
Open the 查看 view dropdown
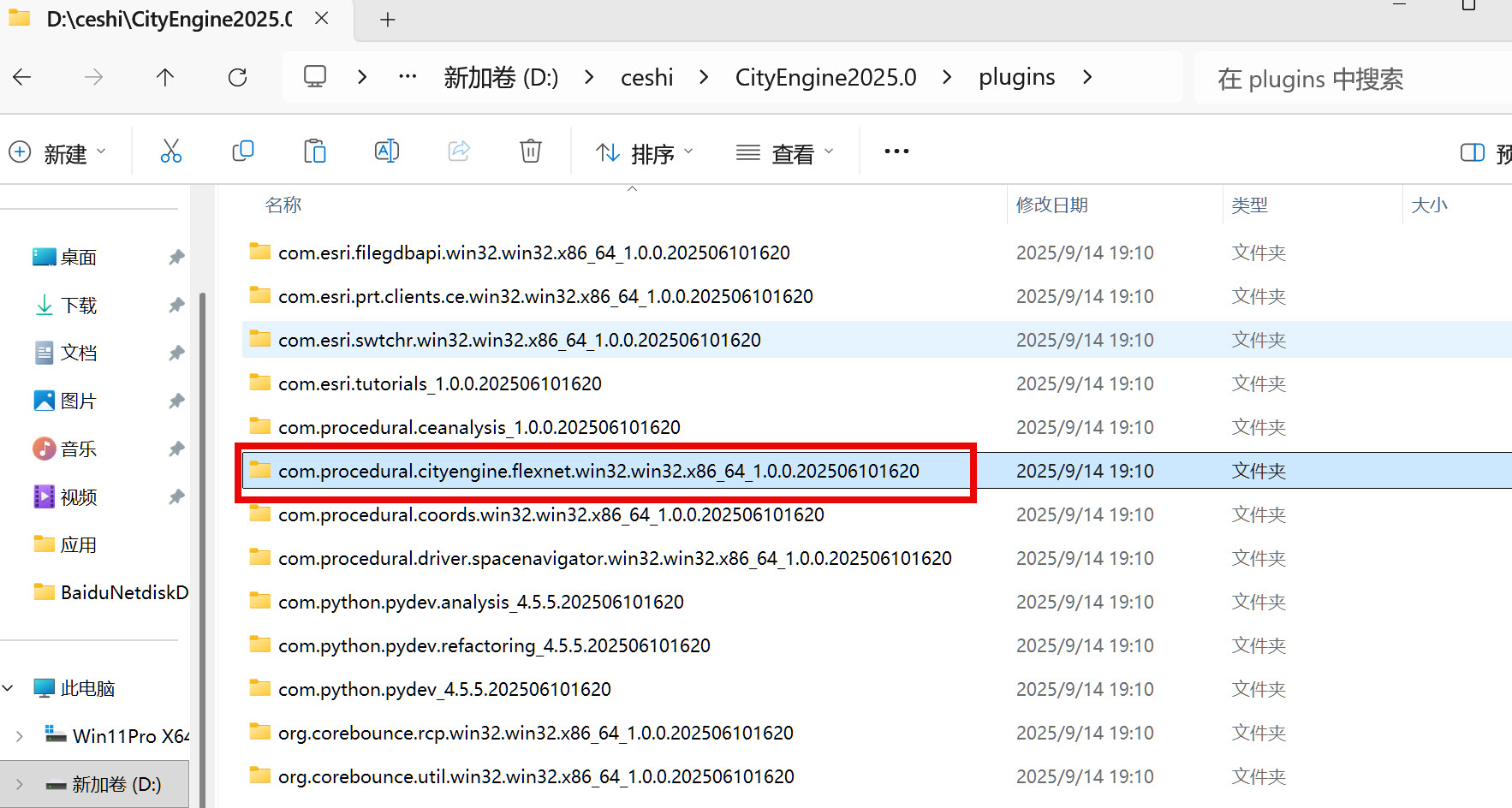pos(784,153)
